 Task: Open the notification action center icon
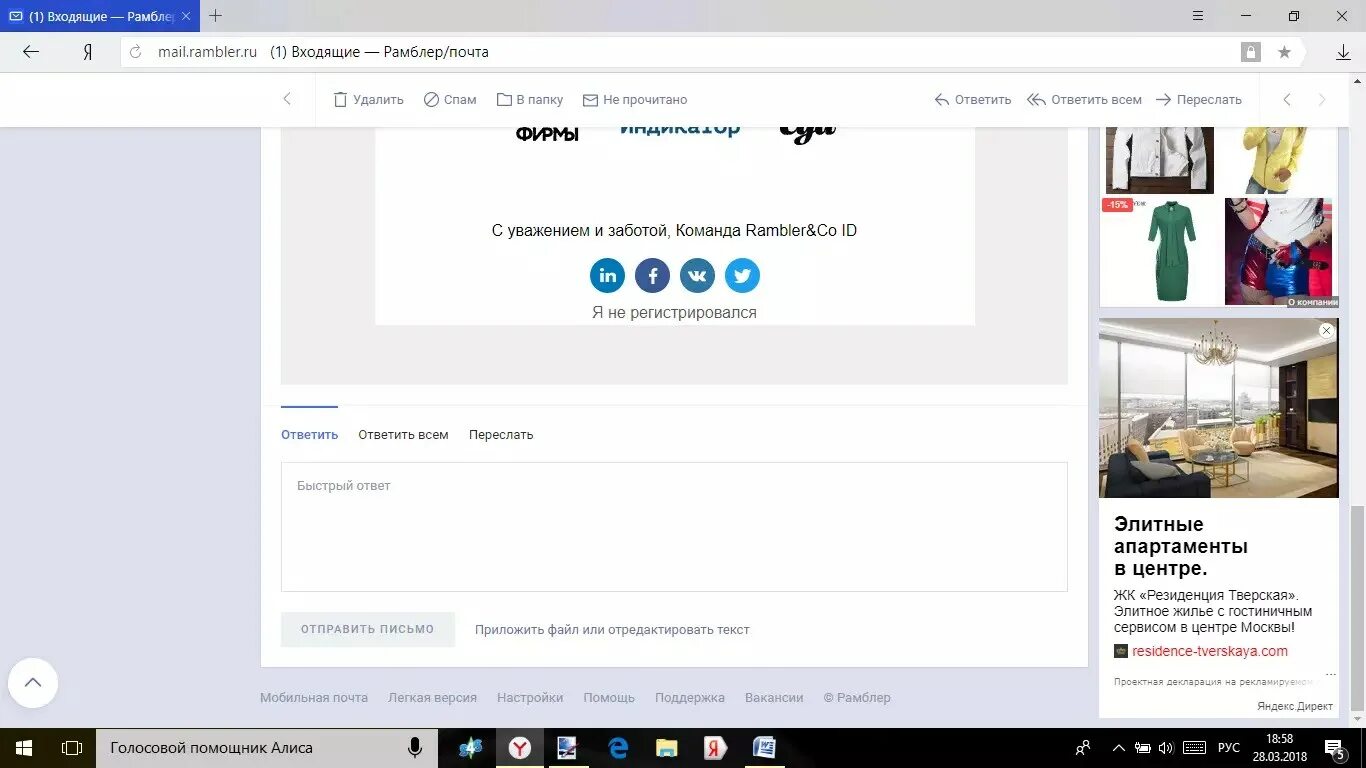coord(1335,748)
